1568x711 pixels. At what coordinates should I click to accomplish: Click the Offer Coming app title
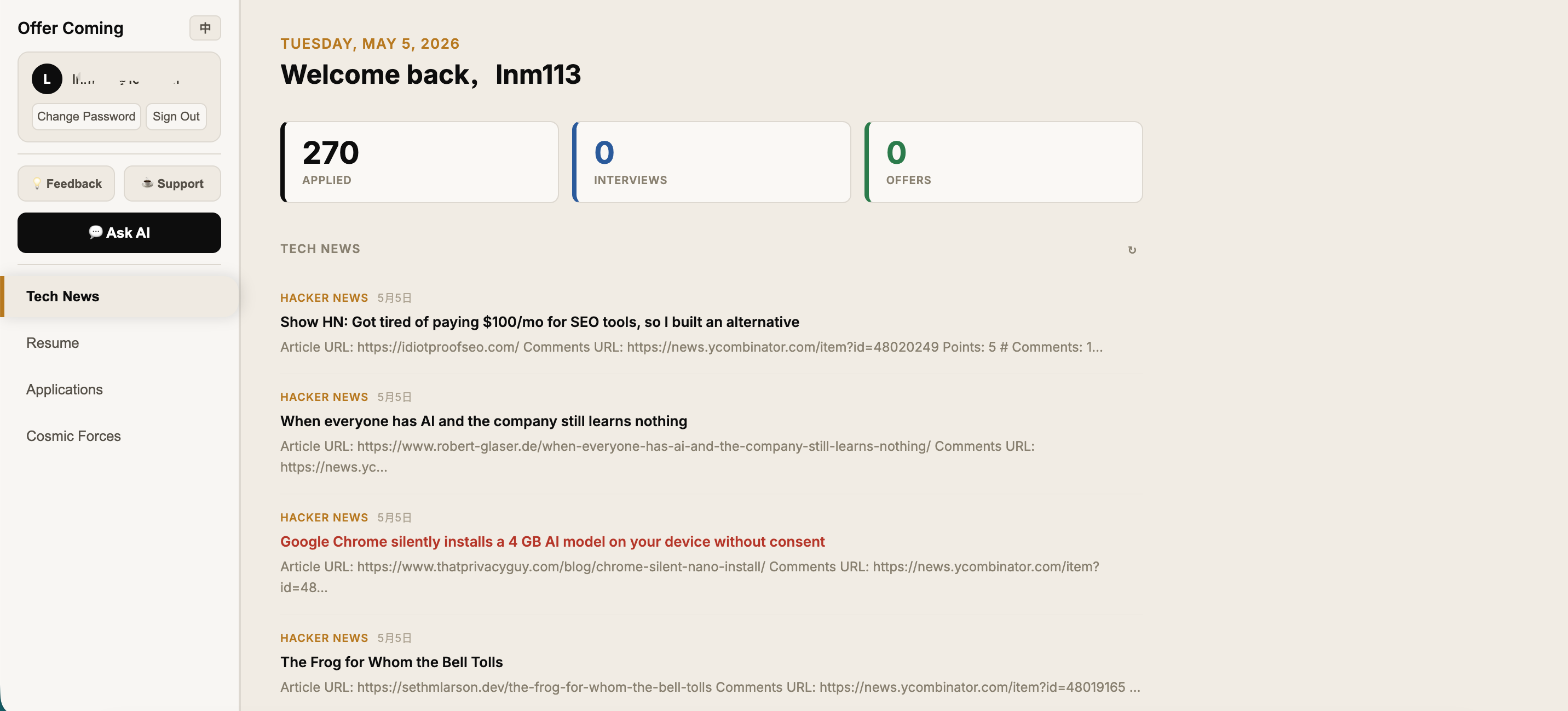[71, 28]
